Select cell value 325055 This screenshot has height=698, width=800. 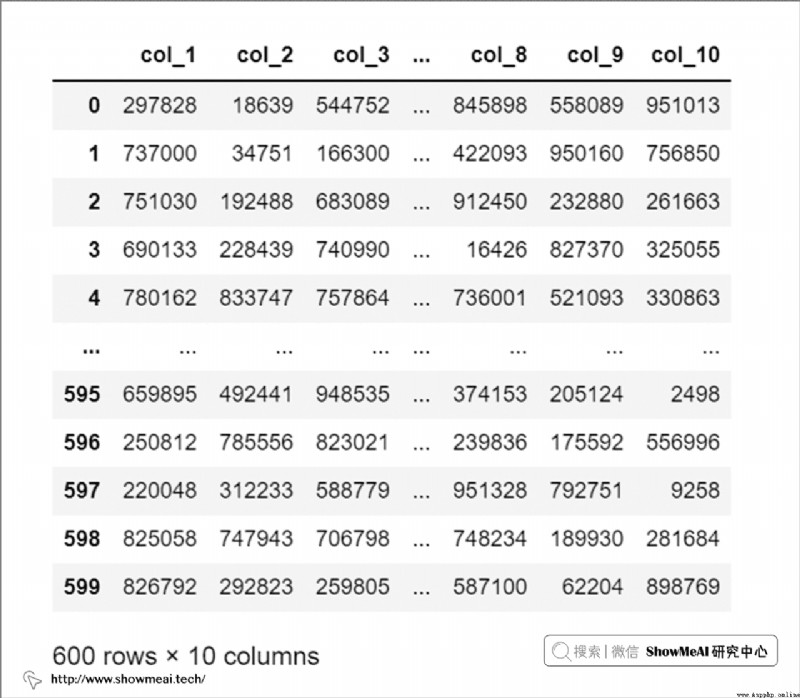[683, 250]
